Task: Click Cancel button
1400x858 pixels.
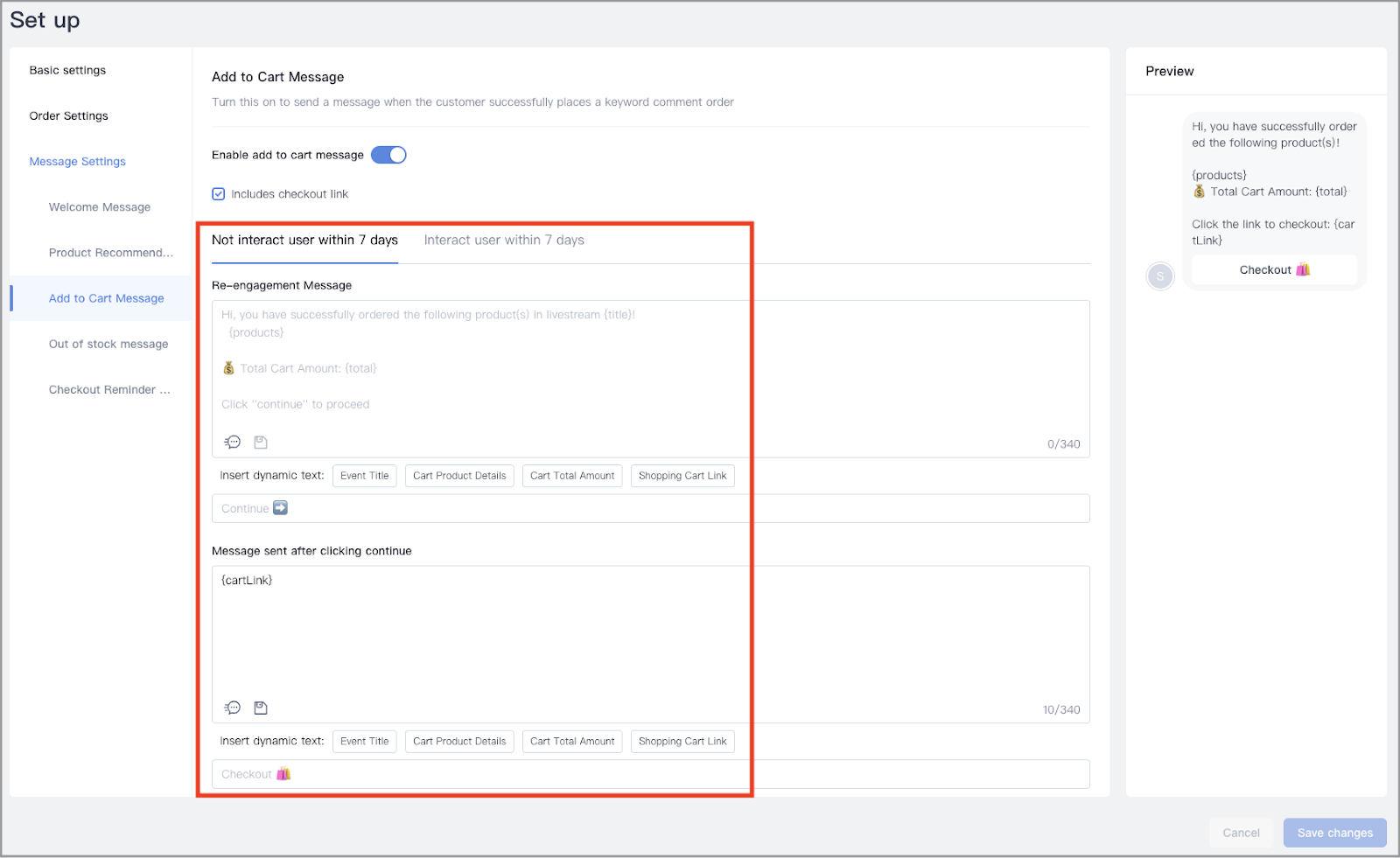Action: 1242,833
